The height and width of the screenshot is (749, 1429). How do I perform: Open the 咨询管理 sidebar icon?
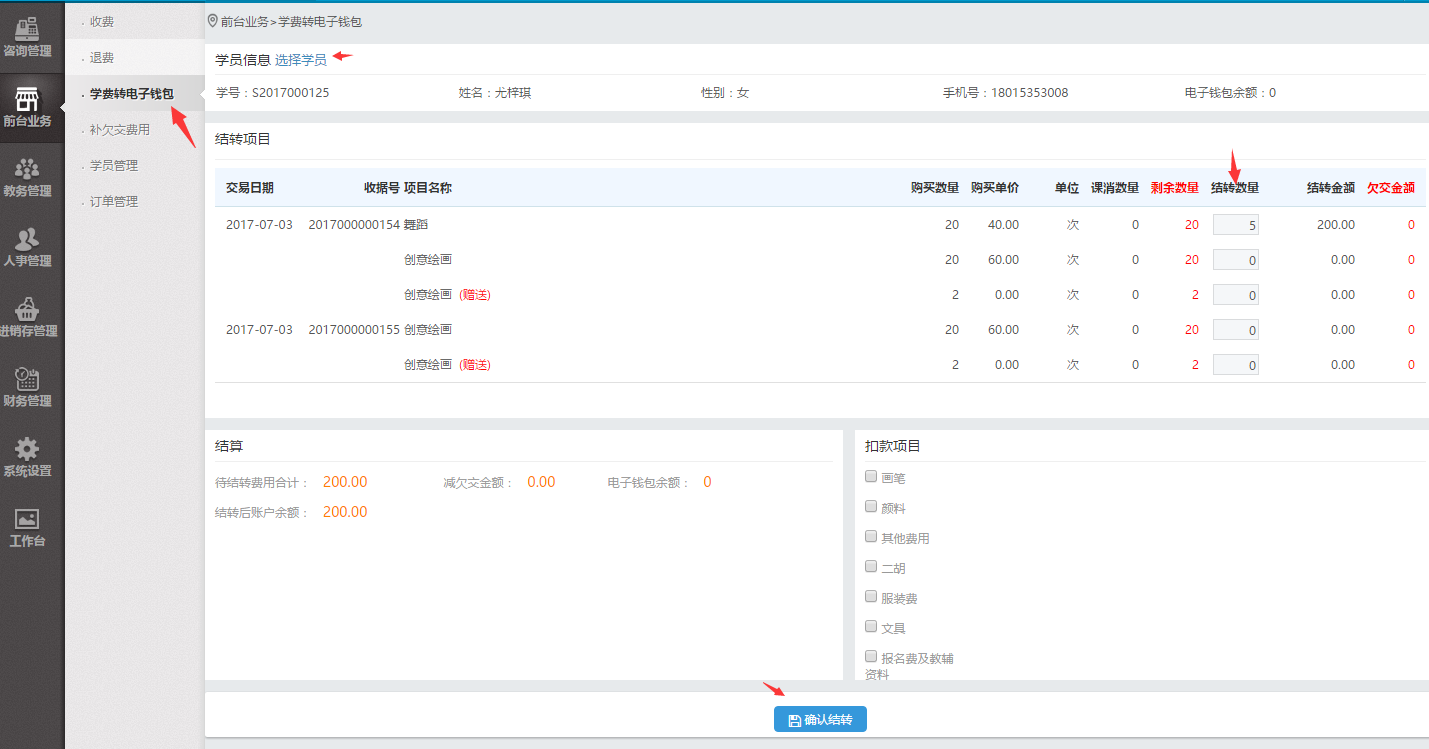click(x=27, y=28)
